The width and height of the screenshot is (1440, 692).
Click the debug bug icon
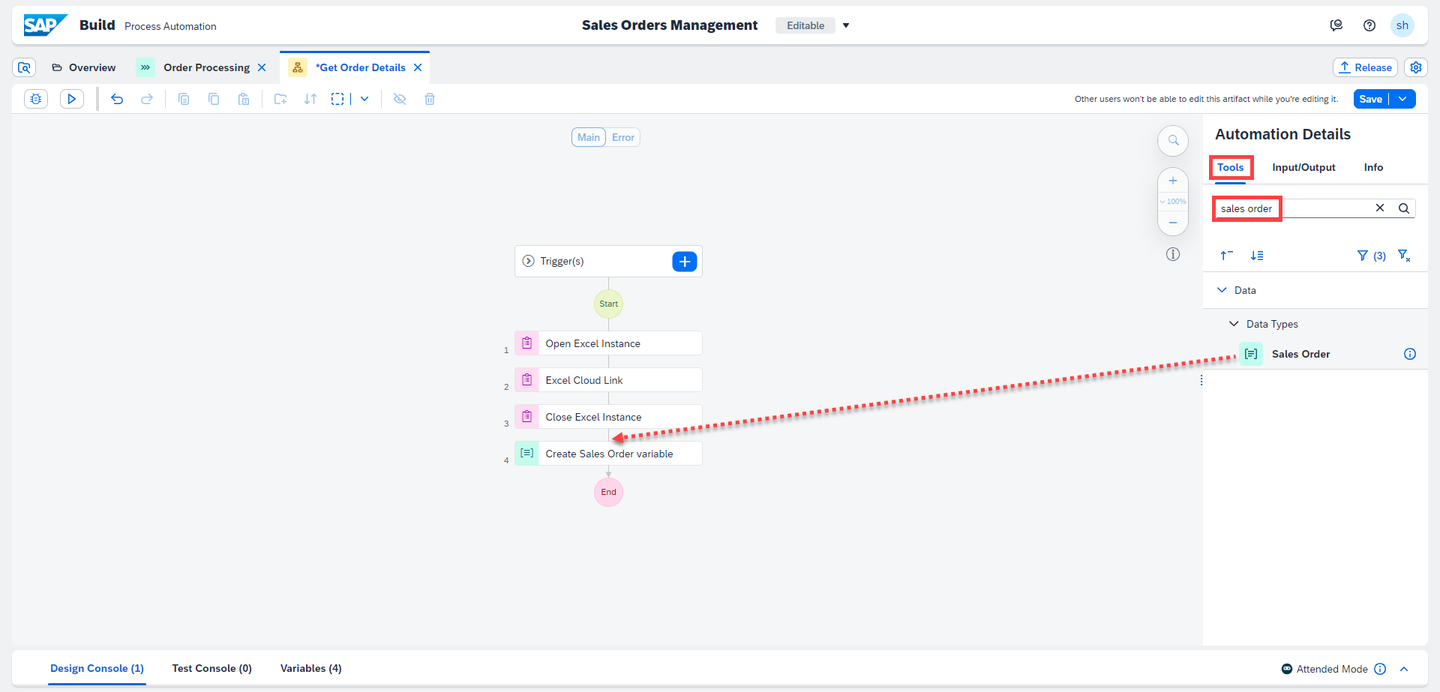click(x=36, y=99)
